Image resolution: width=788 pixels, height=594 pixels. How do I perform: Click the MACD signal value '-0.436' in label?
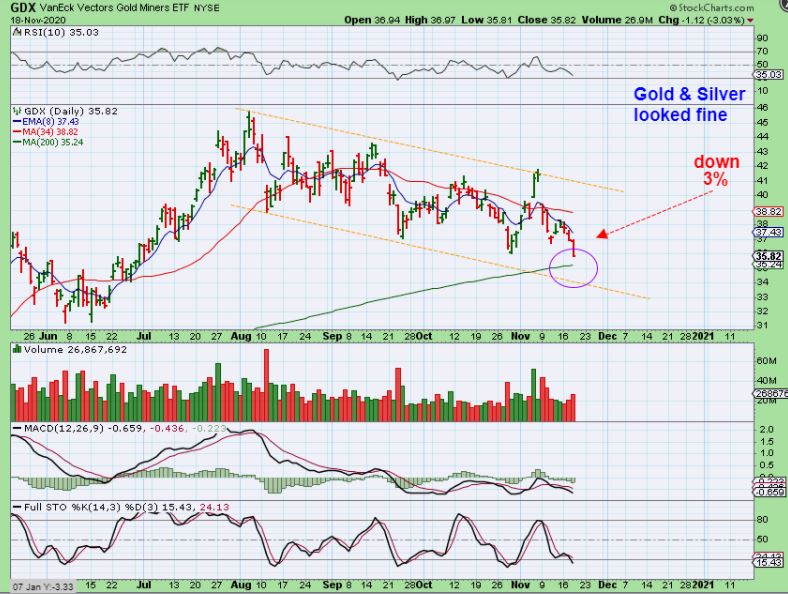tap(167, 429)
